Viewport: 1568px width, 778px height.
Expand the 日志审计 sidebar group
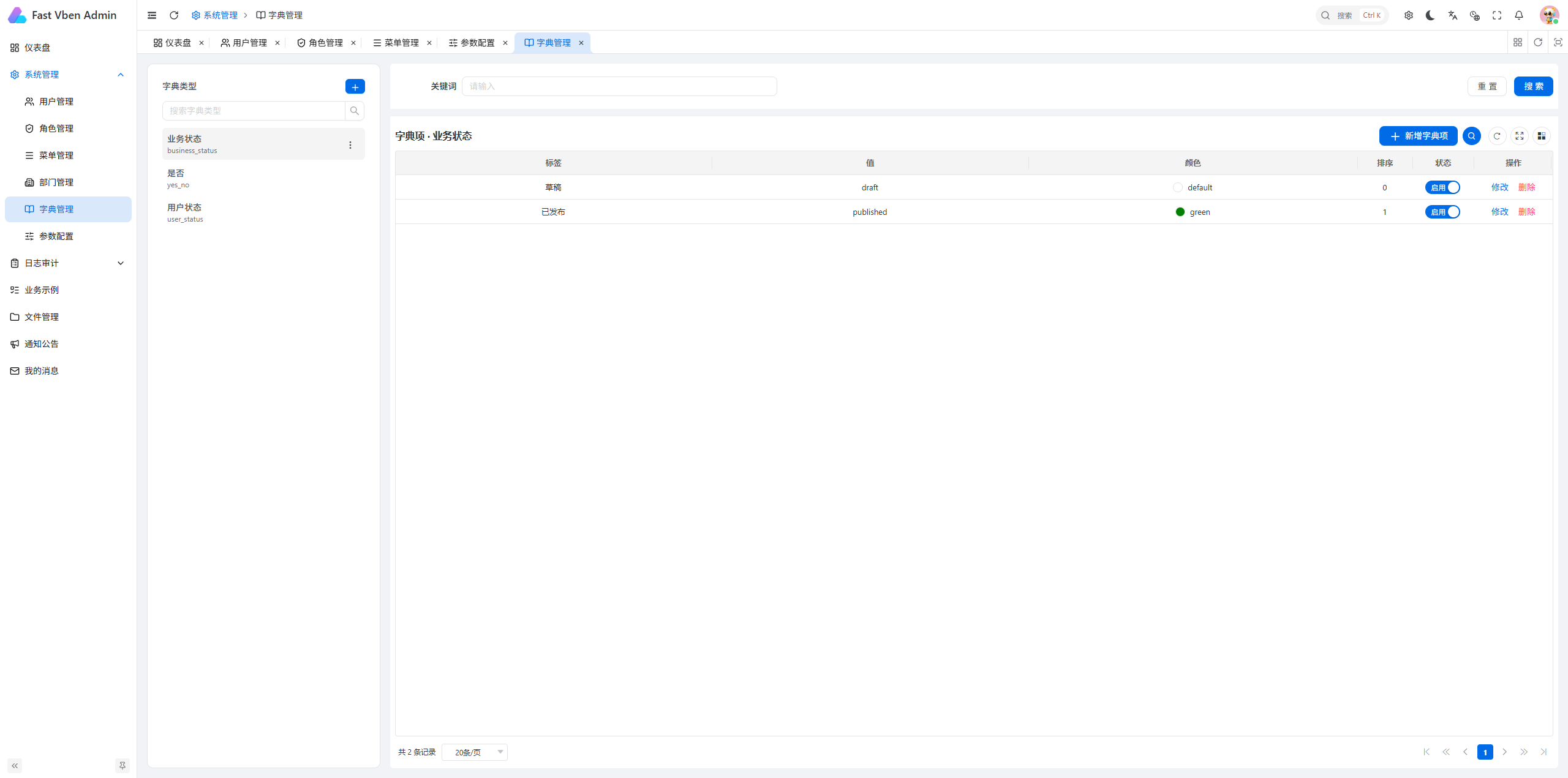pos(68,263)
